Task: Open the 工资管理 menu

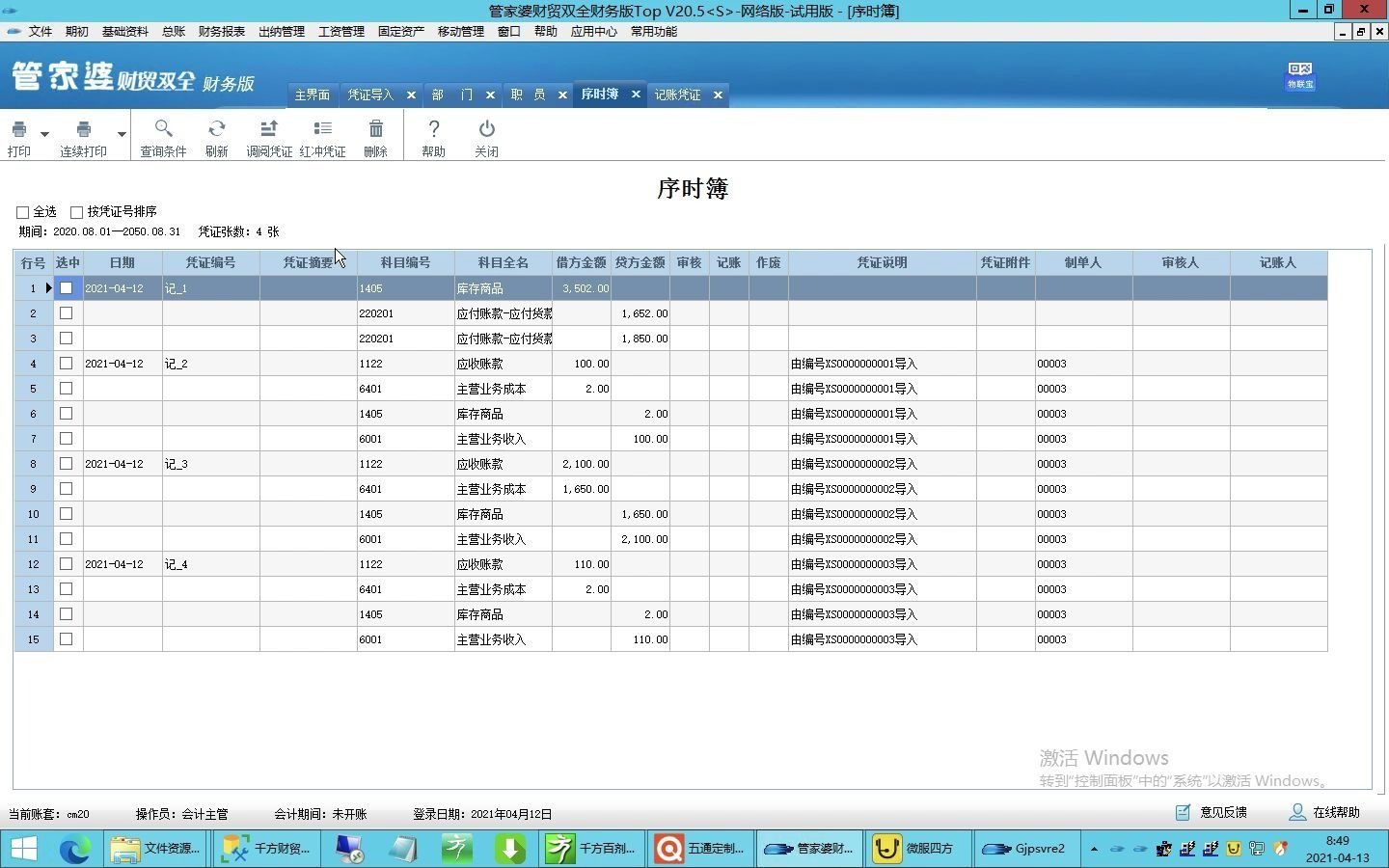Action: pos(341,31)
